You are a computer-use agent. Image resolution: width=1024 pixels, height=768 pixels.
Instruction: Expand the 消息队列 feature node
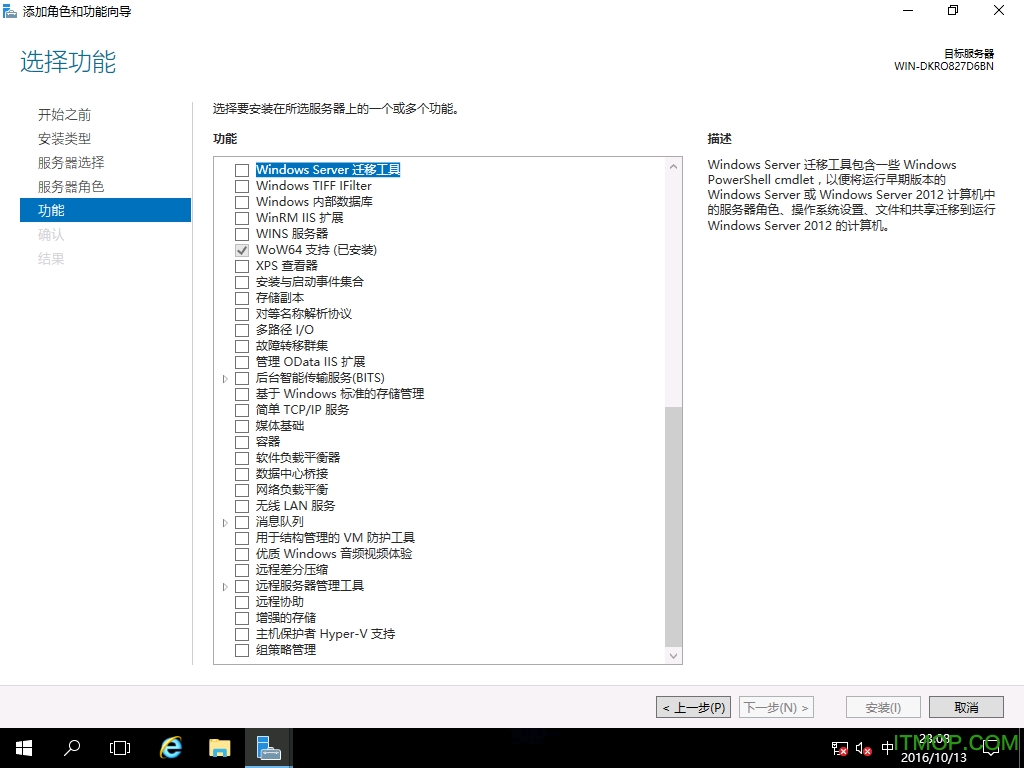click(x=225, y=522)
